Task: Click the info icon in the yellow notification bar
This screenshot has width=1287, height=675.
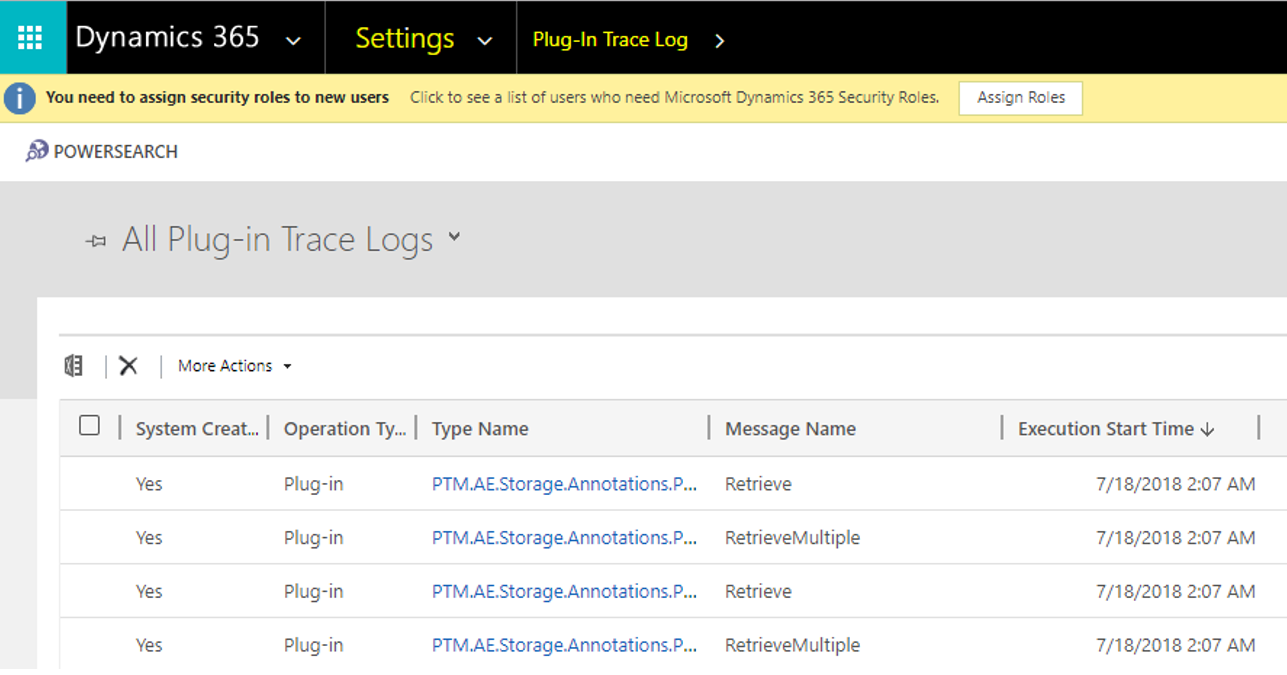Action: (x=18, y=97)
